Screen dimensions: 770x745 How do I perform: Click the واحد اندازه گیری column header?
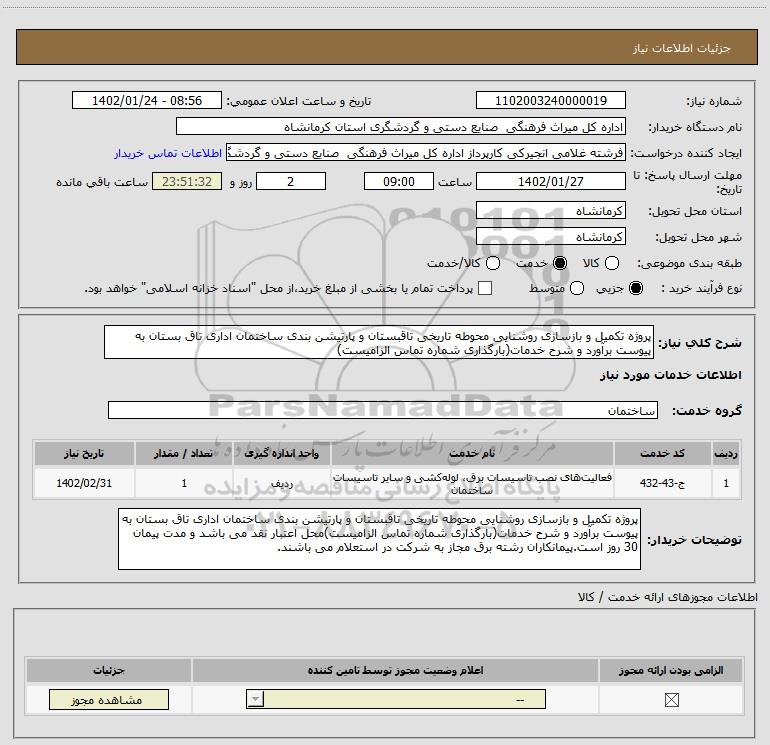(282, 453)
